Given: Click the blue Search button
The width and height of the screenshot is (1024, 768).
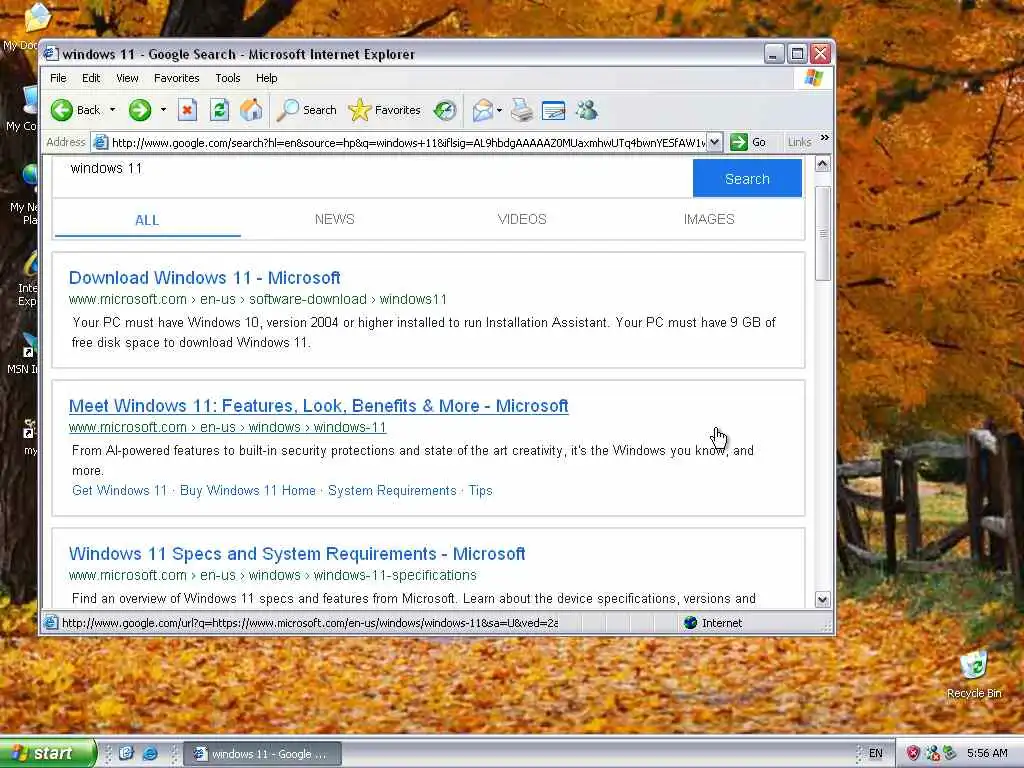Looking at the screenshot, I should (x=747, y=178).
